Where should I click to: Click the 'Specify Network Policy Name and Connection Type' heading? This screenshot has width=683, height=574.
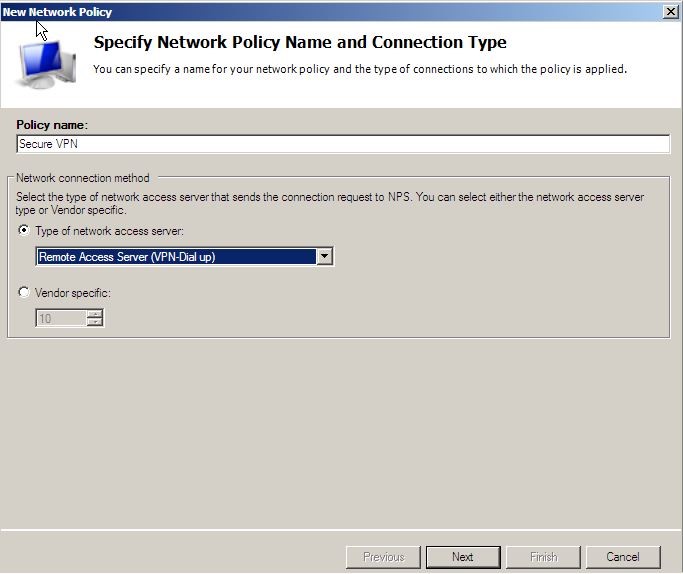(300, 43)
